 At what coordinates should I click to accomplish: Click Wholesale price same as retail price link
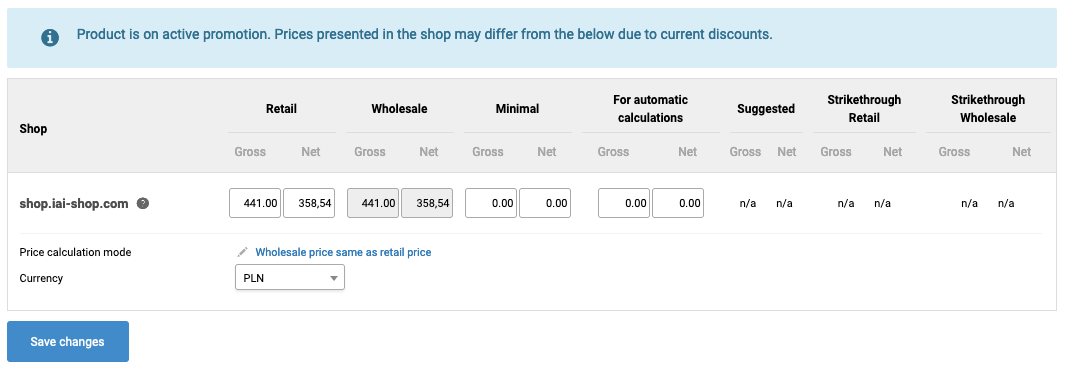343,252
